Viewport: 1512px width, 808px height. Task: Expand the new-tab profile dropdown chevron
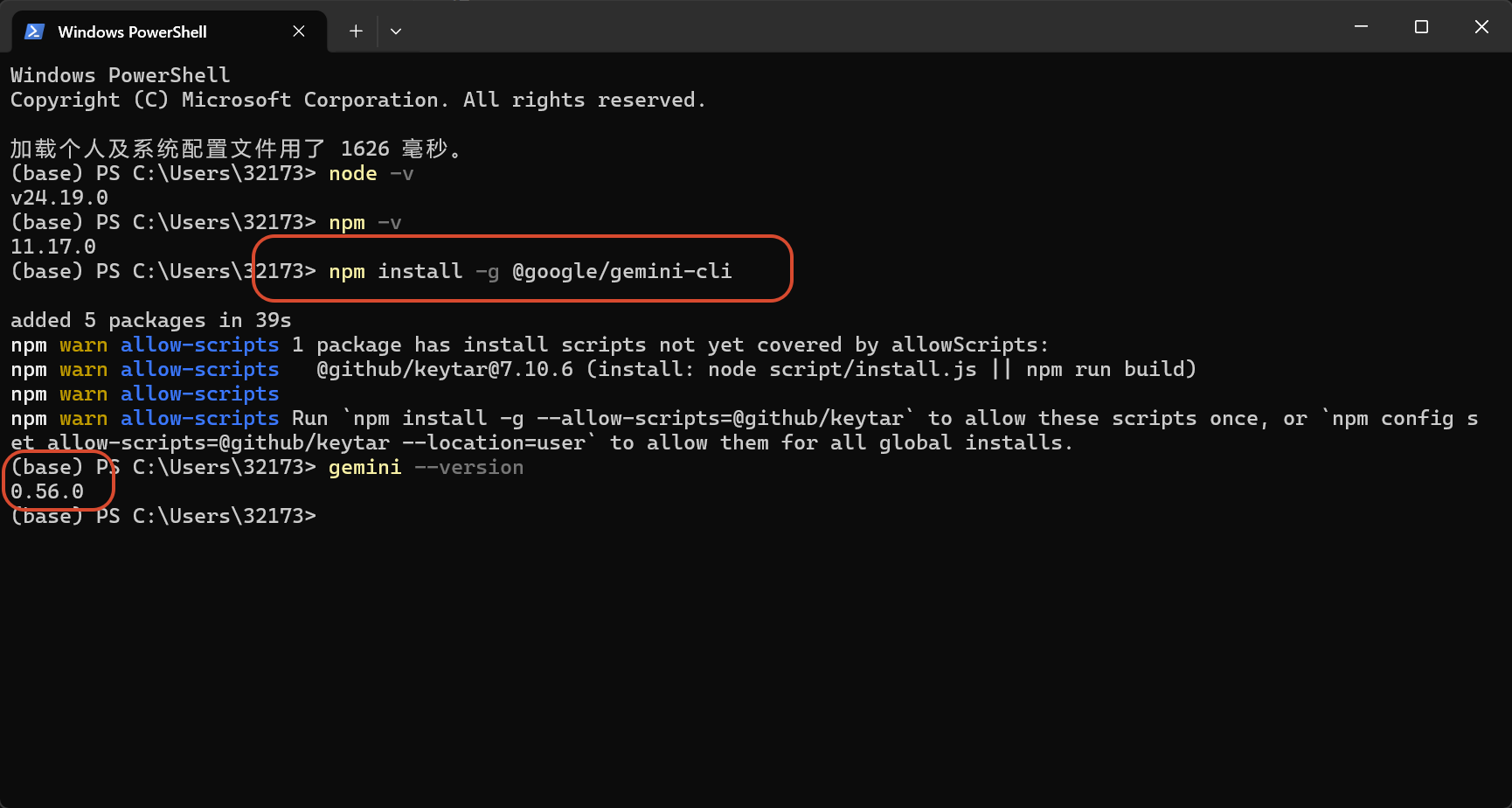pos(396,31)
